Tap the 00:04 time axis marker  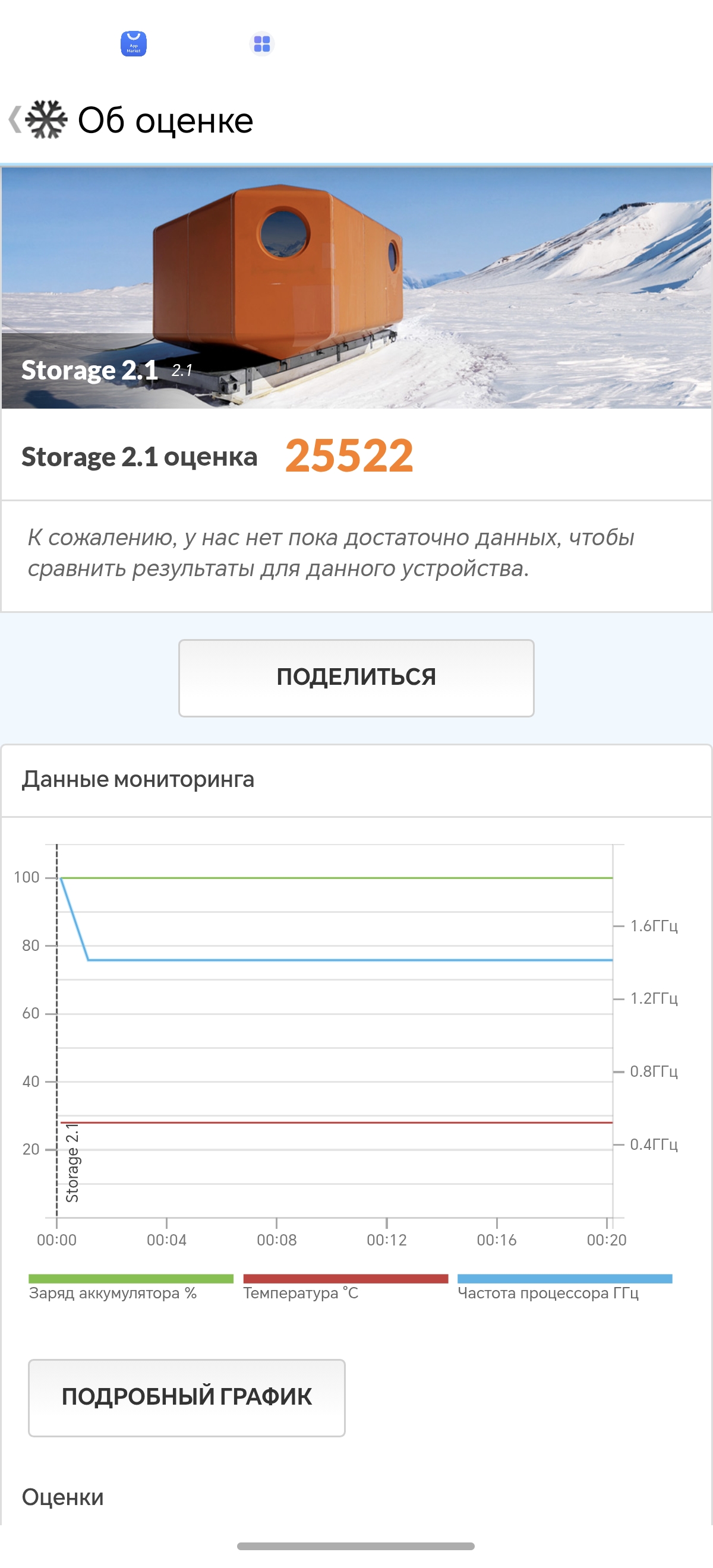tap(166, 1240)
